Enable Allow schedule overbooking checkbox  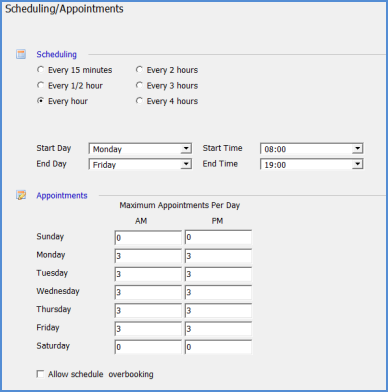40,374
